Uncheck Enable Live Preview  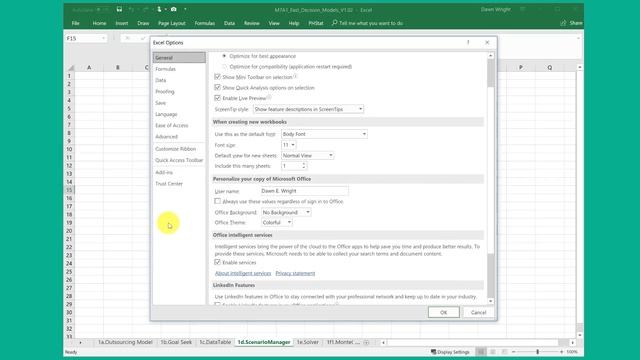pos(218,98)
